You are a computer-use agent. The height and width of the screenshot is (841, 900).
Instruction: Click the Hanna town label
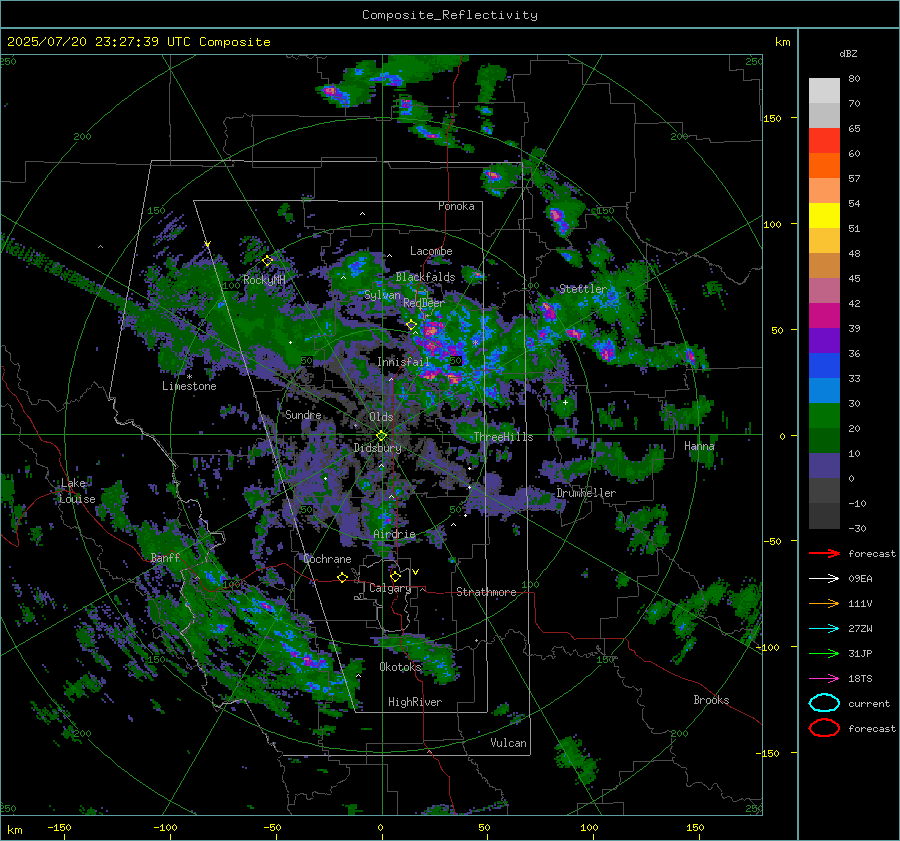pyautogui.click(x=699, y=446)
